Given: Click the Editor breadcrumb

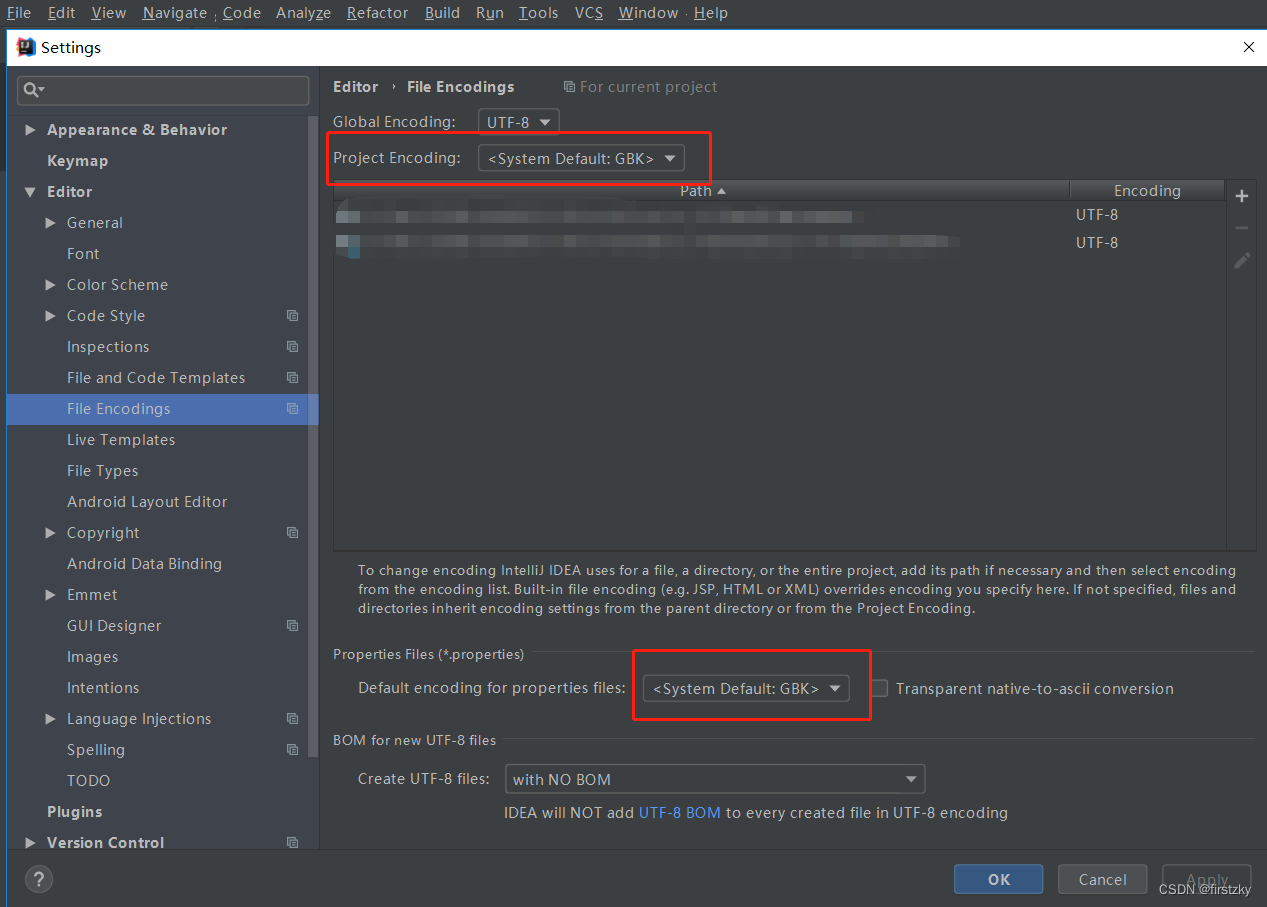Looking at the screenshot, I should point(356,87).
